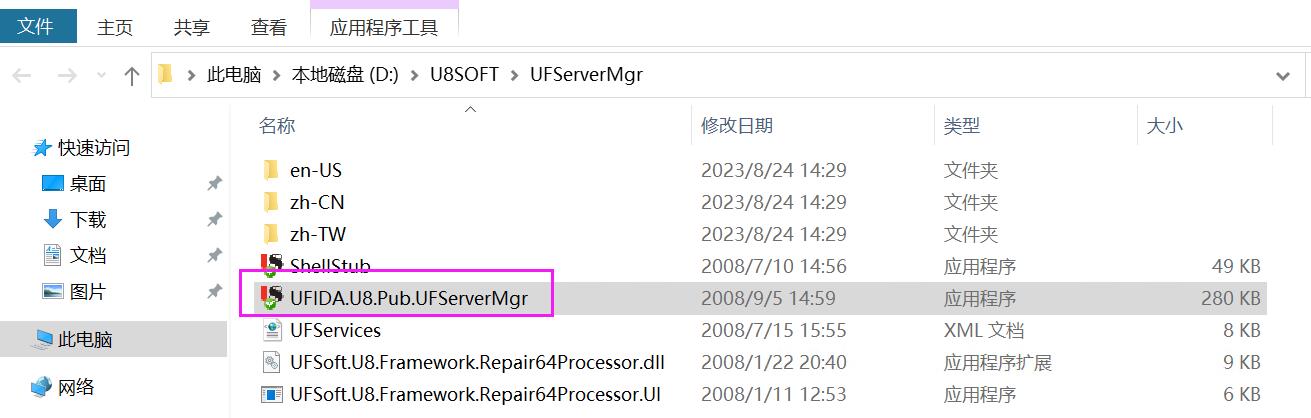Open 下载 in quick access
This screenshot has width=1311, height=418.
(88, 219)
